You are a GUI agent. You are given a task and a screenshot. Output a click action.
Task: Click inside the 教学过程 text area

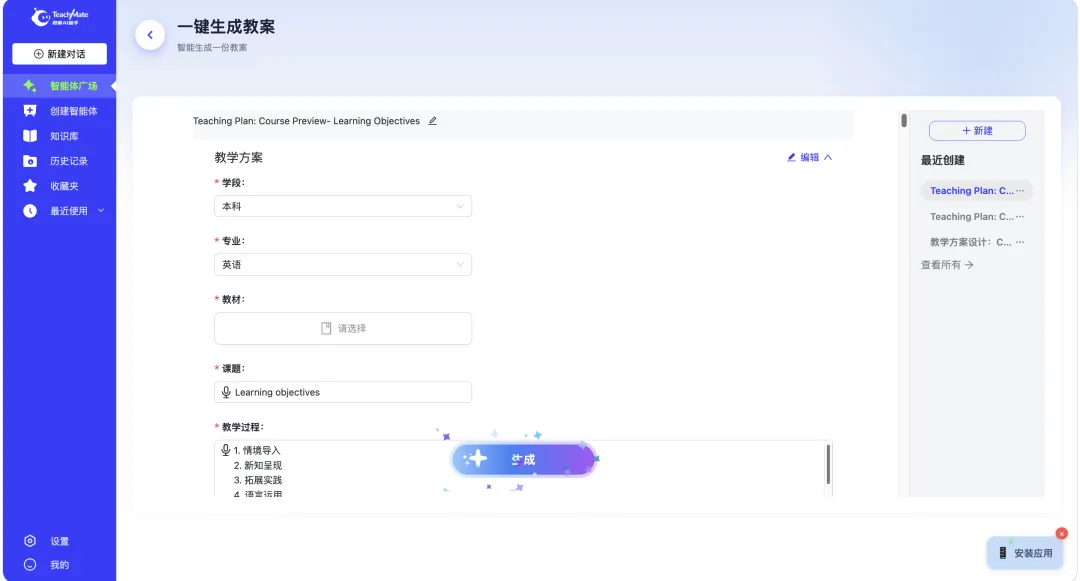click(523, 469)
